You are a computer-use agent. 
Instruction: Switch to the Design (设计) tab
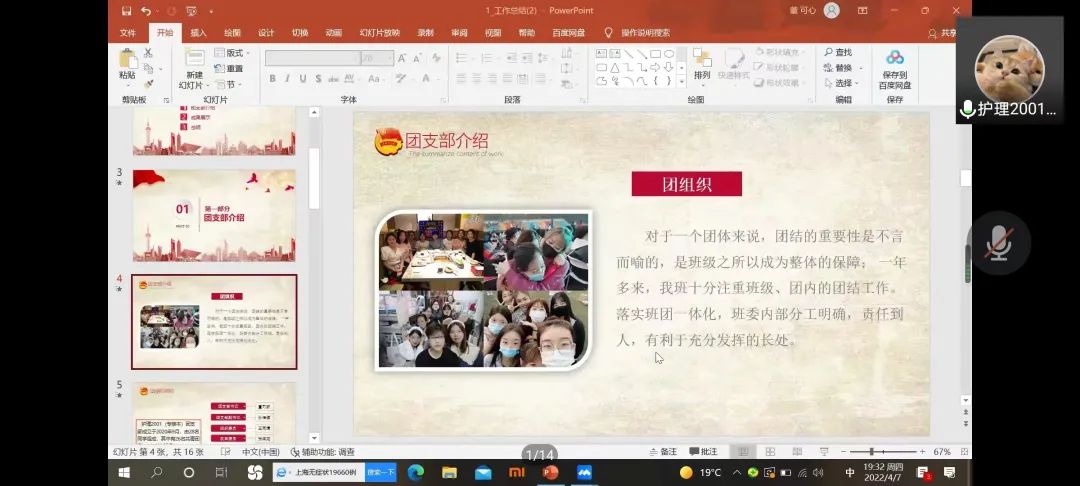[x=266, y=32]
